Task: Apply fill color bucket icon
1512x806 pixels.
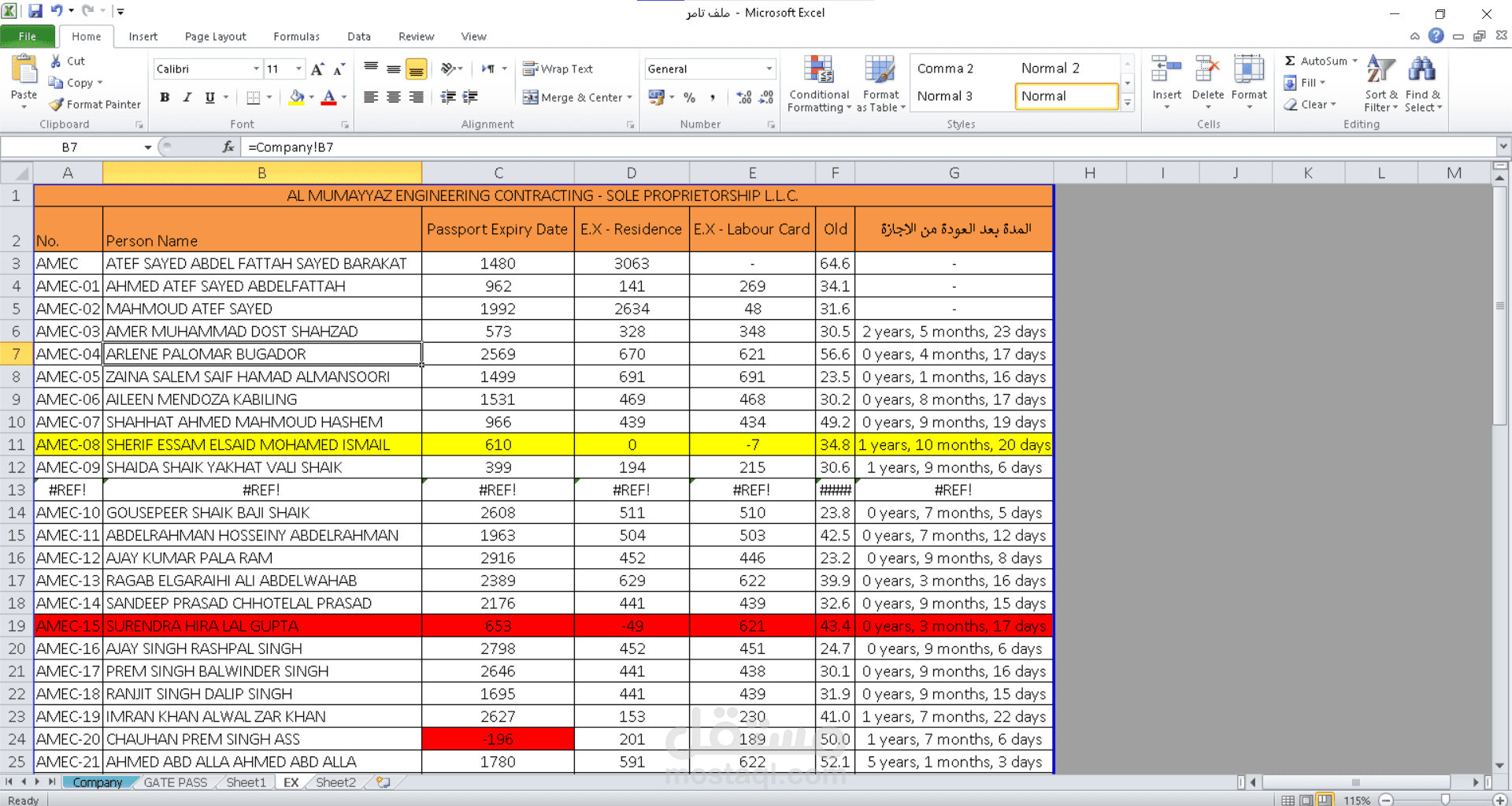Action: [x=297, y=97]
